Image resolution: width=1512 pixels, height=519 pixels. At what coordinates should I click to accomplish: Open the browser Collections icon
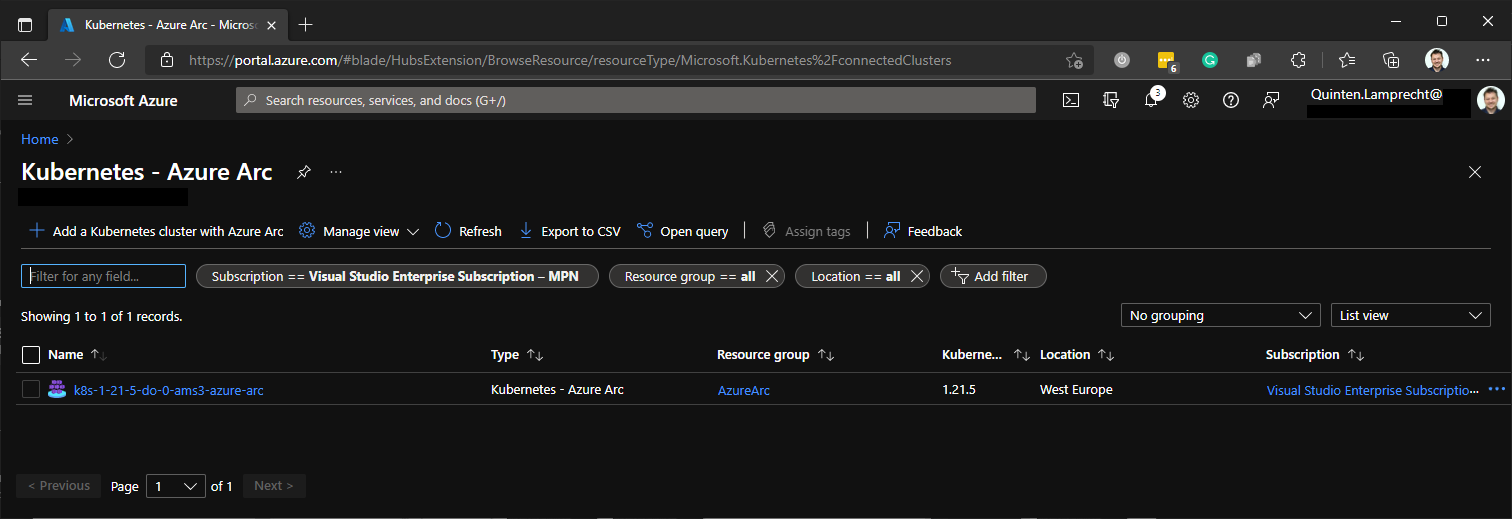1391,60
